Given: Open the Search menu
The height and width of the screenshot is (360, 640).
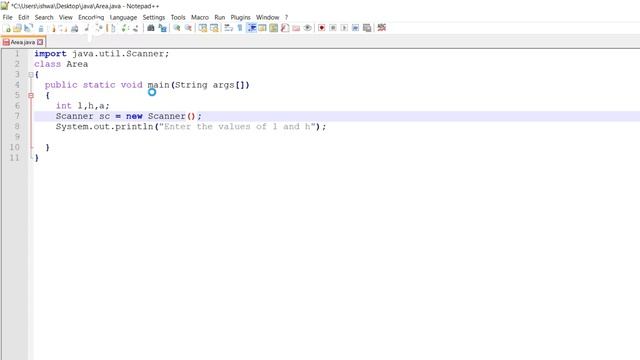Looking at the screenshot, I should click(44, 17).
